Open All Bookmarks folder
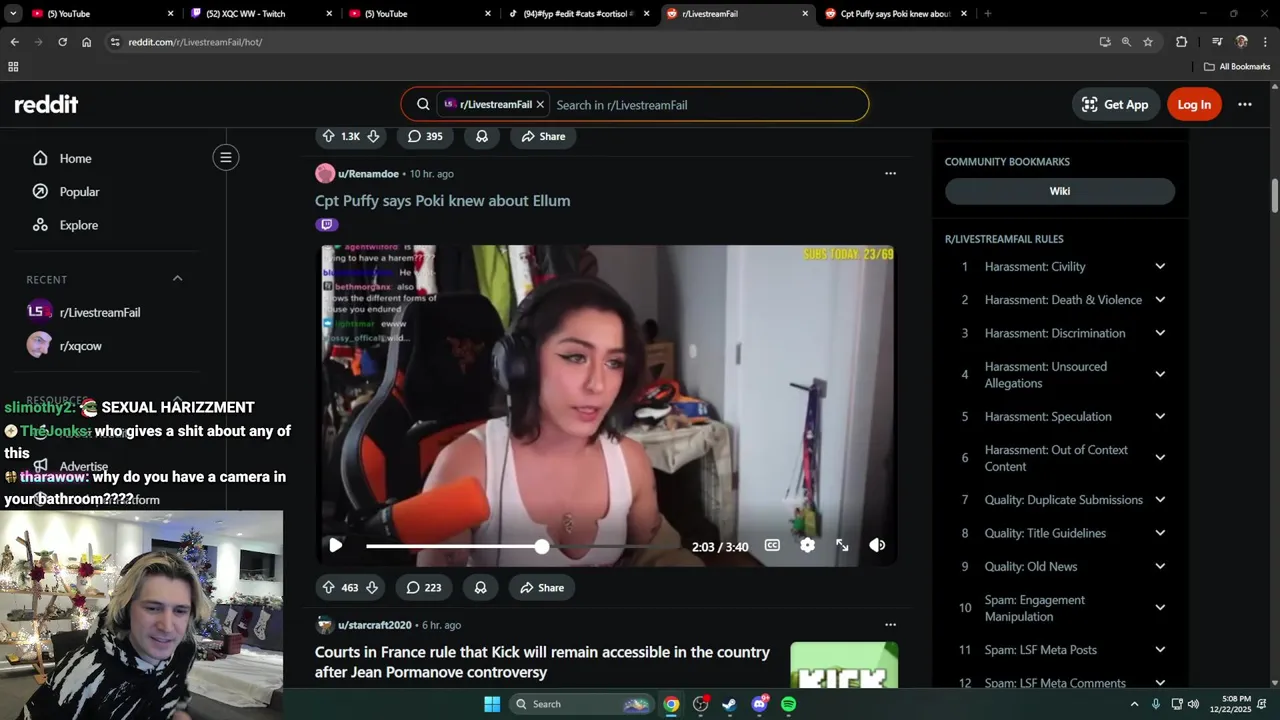This screenshot has width=1280, height=720. click(1237, 67)
